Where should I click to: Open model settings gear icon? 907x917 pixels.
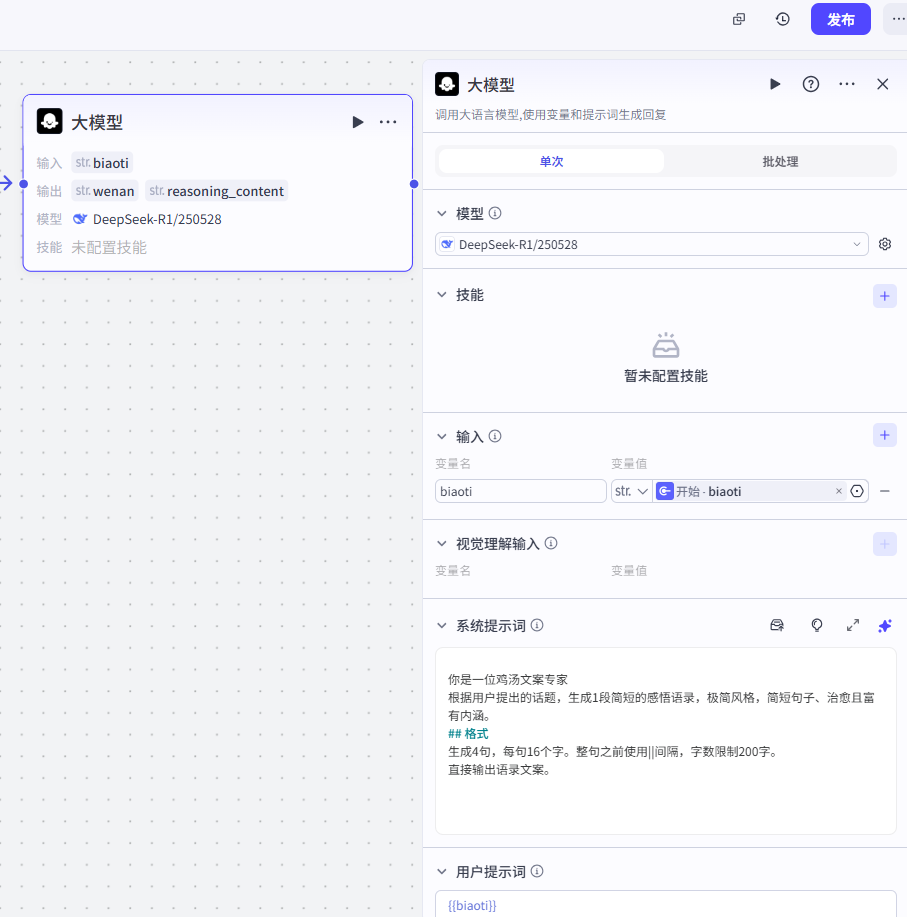[x=885, y=244]
